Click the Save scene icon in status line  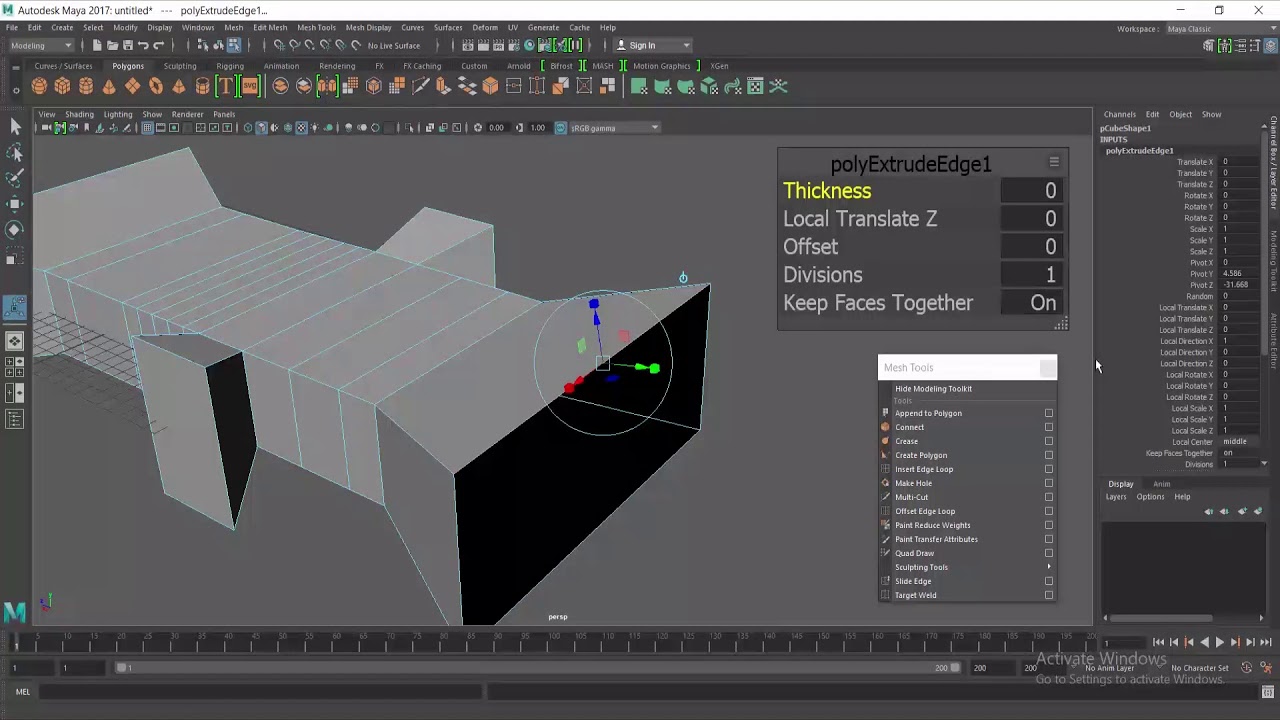pyautogui.click(x=126, y=45)
